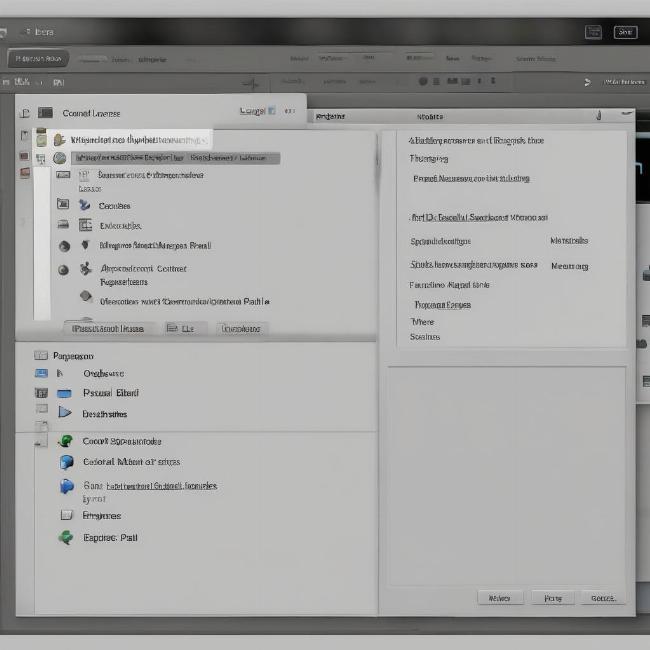650x650 pixels.
Task: Select the Ntoalce tab in the right panel header
Action: point(430,116)
